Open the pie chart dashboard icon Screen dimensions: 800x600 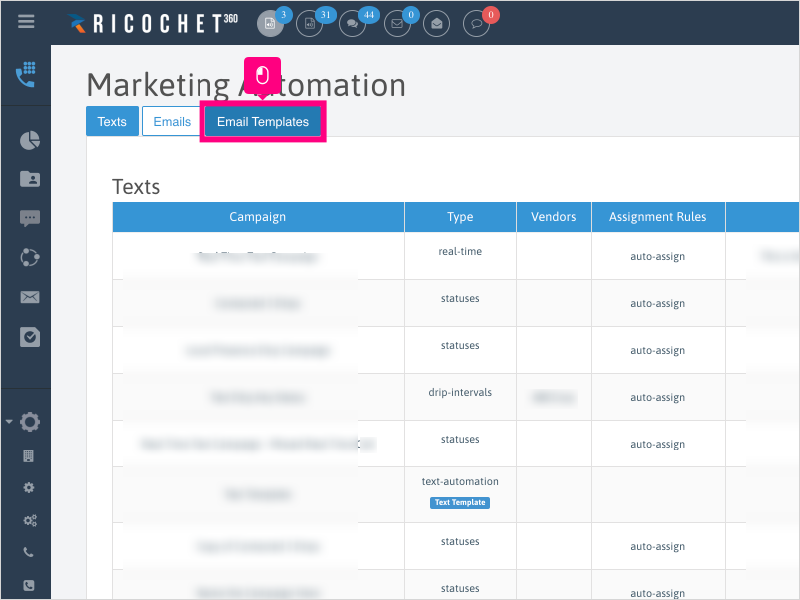(x=30, y=140)
